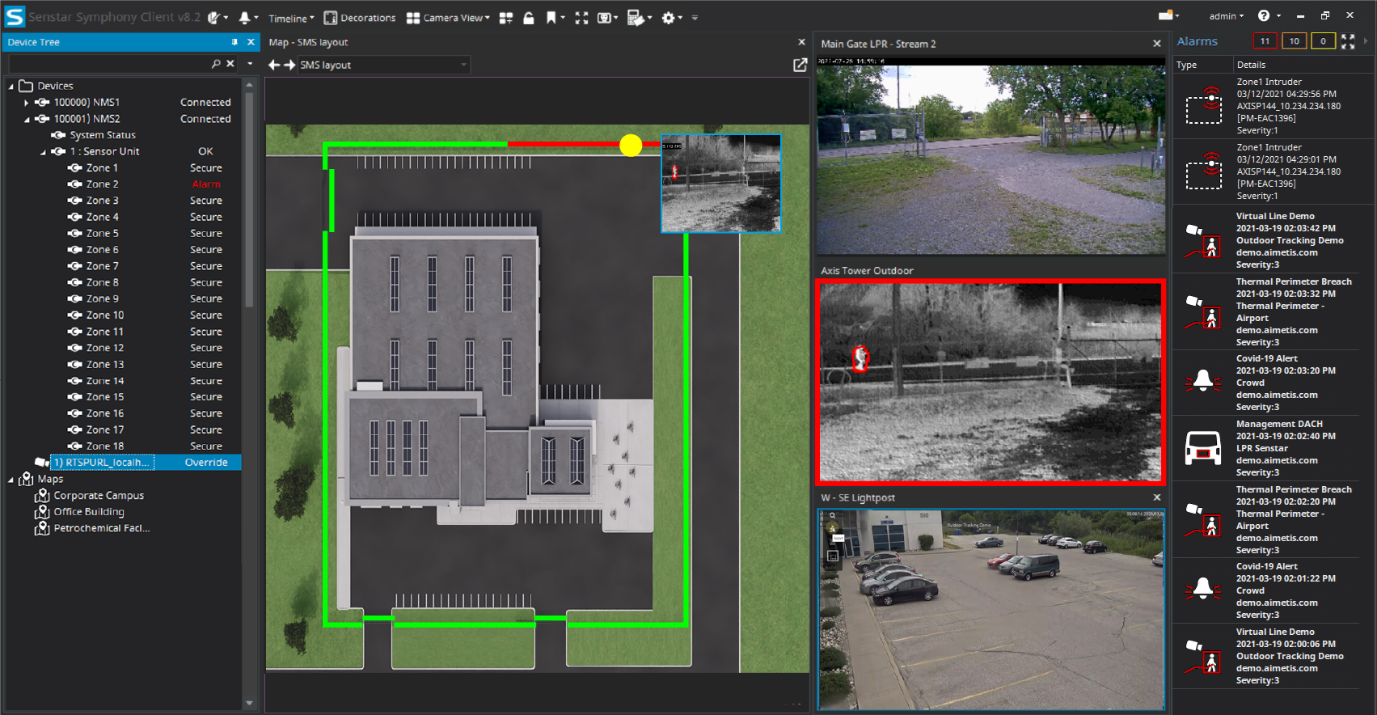The image size is (1377, 715).
Task: Click the padlock icon in toolbar
Action: [x=528, y=17]
